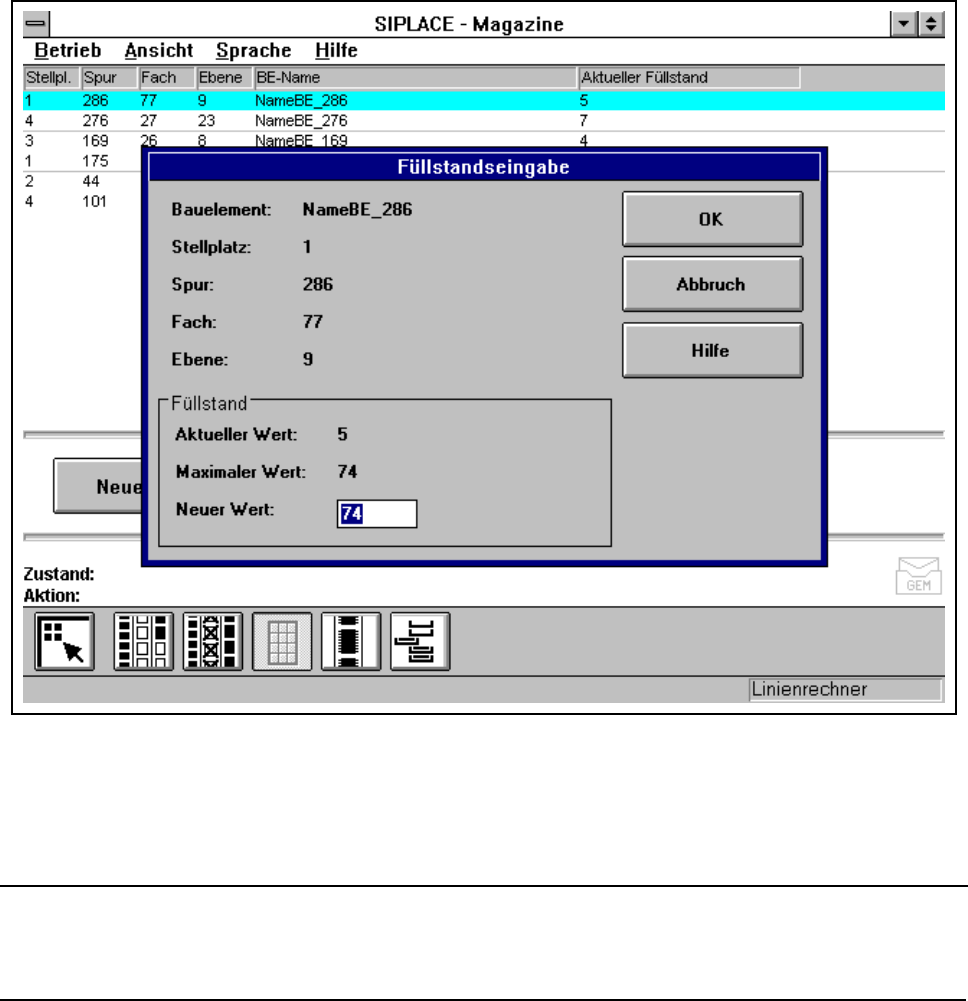Select the row with Spur 101
The height and width of the screenshot is (1001, 968).
82,202
